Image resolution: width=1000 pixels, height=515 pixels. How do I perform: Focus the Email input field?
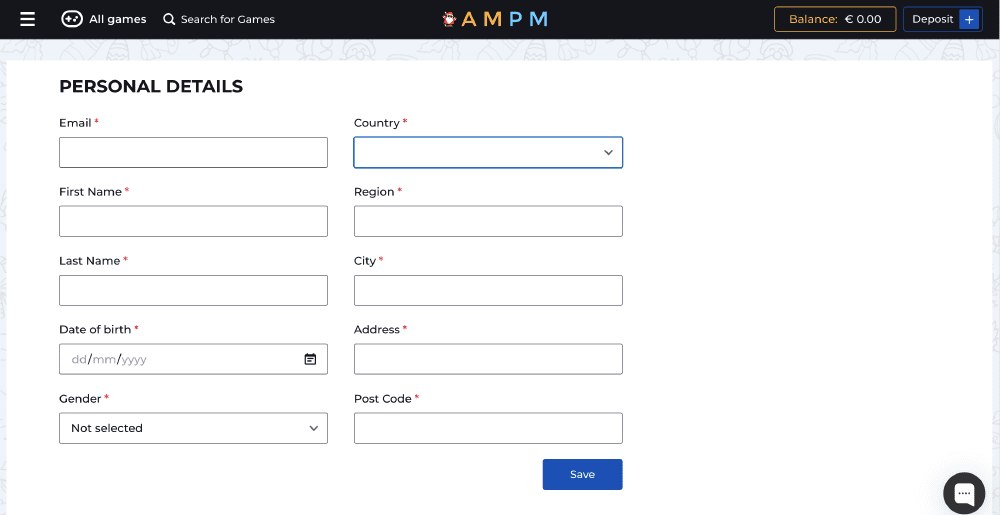pos(193,152)
